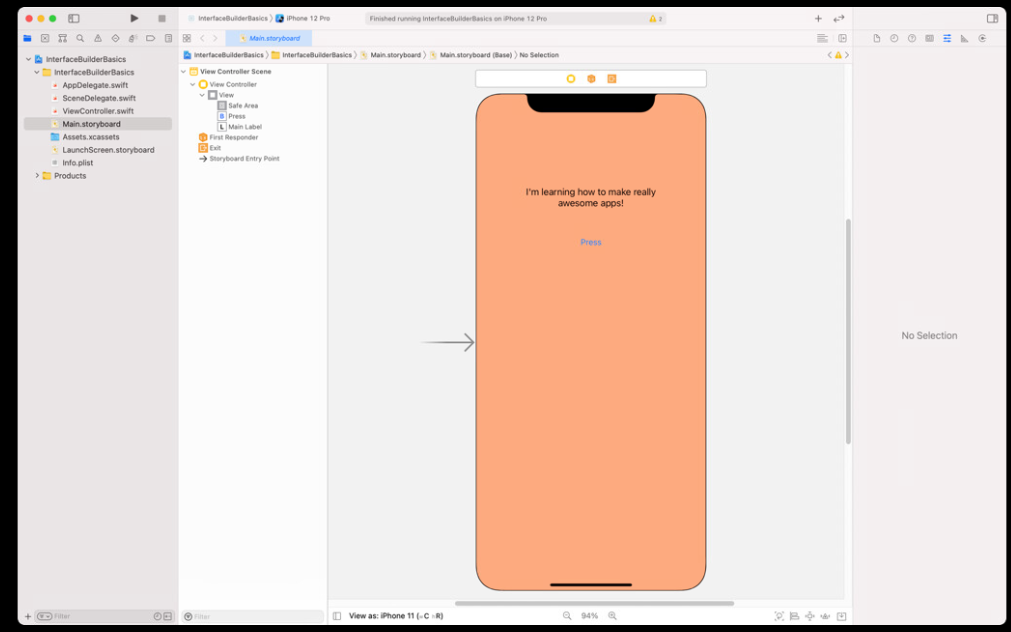Go back in editor history
The image size is (1011, 632).
[x=202, y=39]
